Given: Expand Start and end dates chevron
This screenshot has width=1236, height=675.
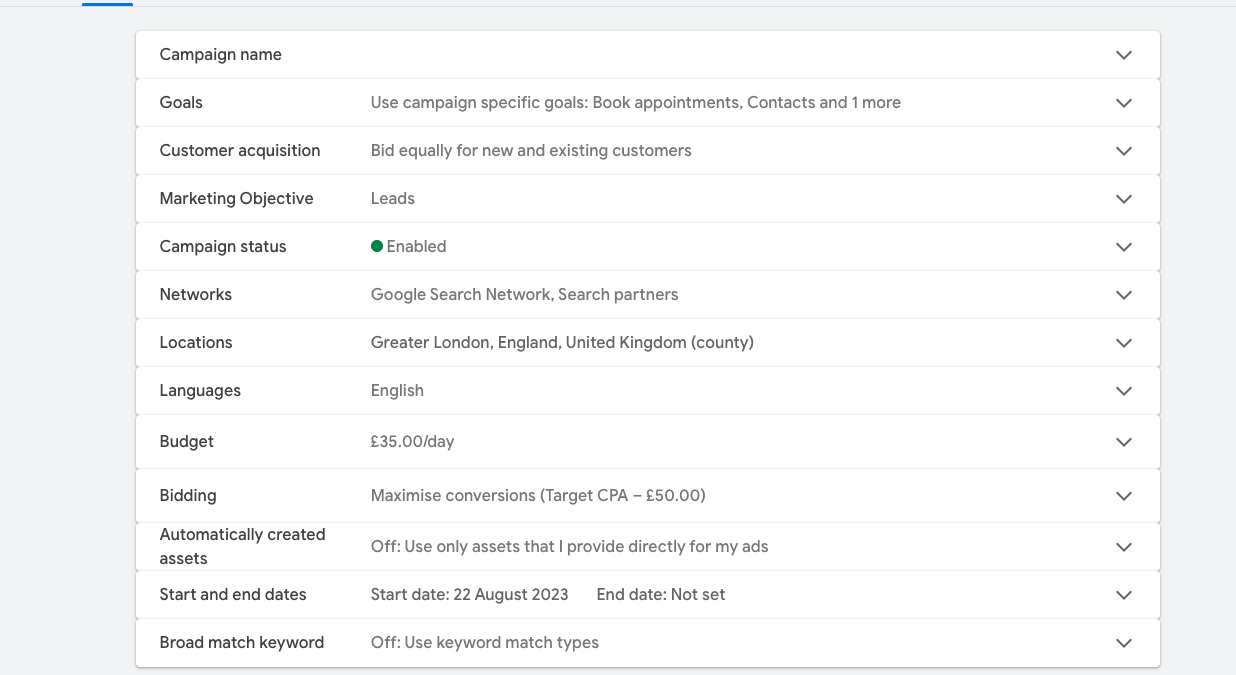Looking at the screenshot, I should pyautogui.click(x=1124, y=595).
